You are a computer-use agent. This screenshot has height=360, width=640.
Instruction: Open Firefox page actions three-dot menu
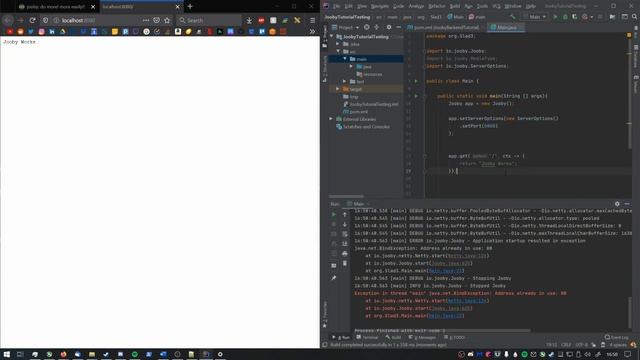click(146, 20)
